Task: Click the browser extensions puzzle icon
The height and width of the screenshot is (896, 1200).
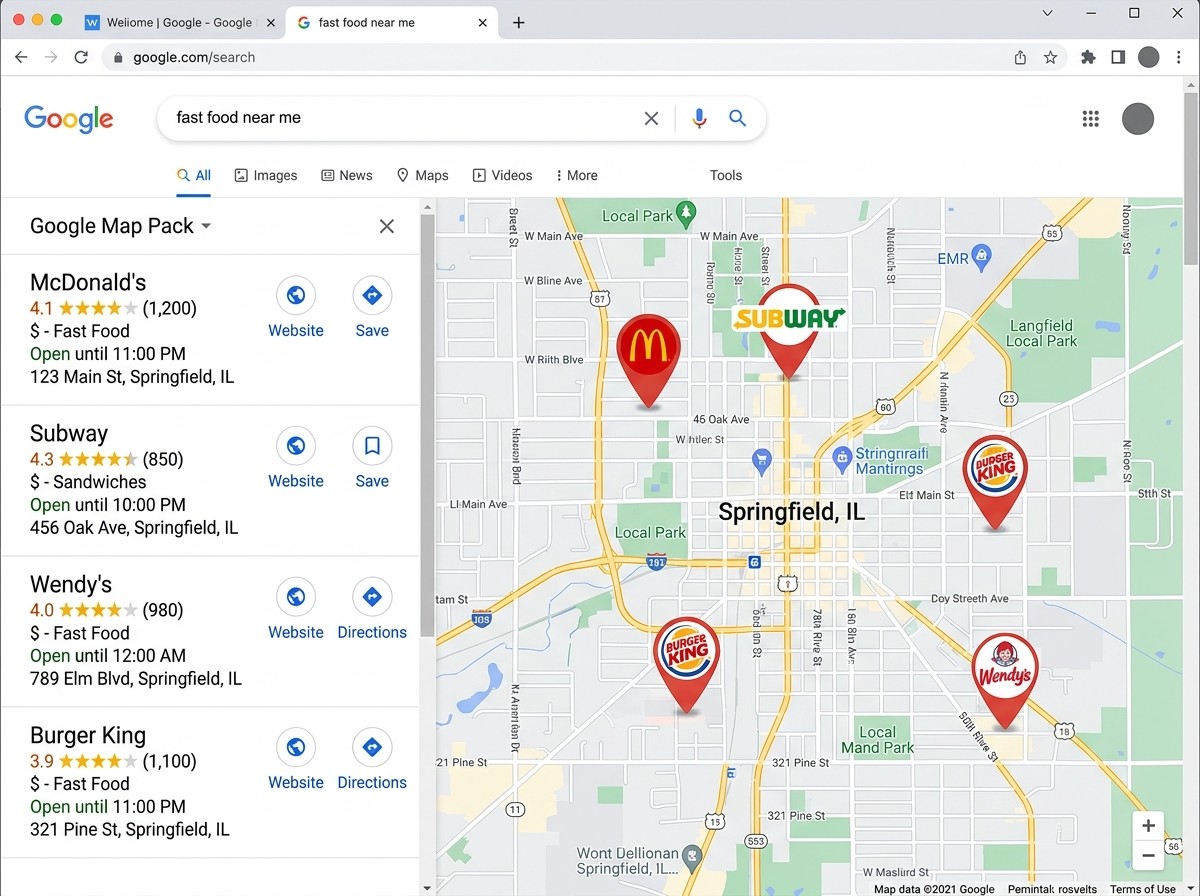Action: (x=1087, y=57)
